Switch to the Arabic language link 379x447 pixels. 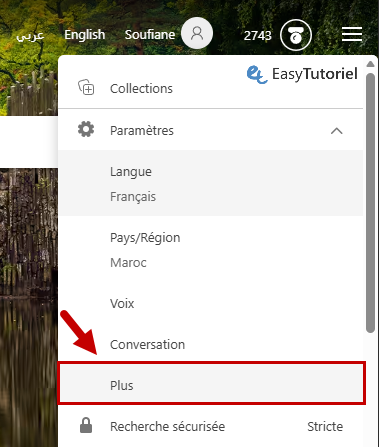(x=30, y=35)
